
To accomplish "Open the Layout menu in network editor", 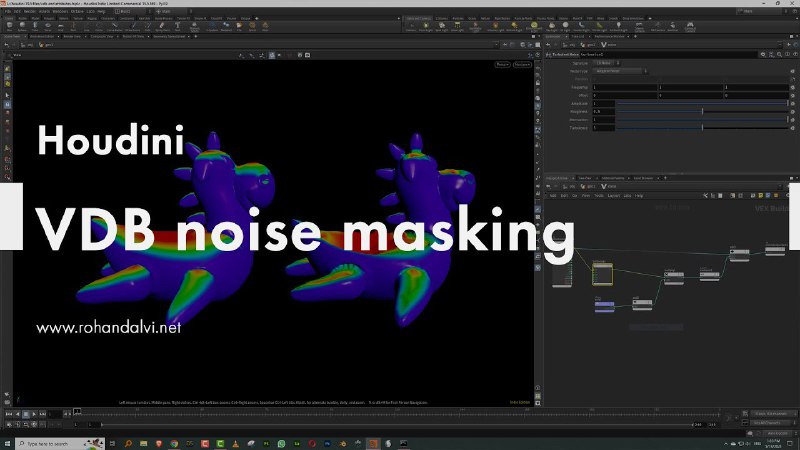I will coord(614,195).
